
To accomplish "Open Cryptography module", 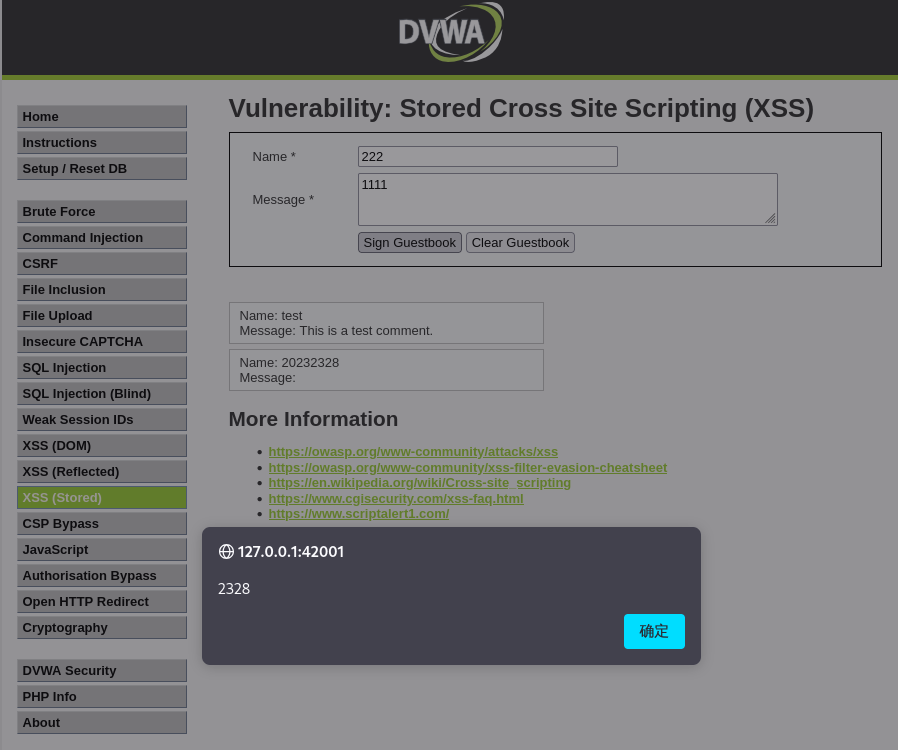I will [102, 628].
